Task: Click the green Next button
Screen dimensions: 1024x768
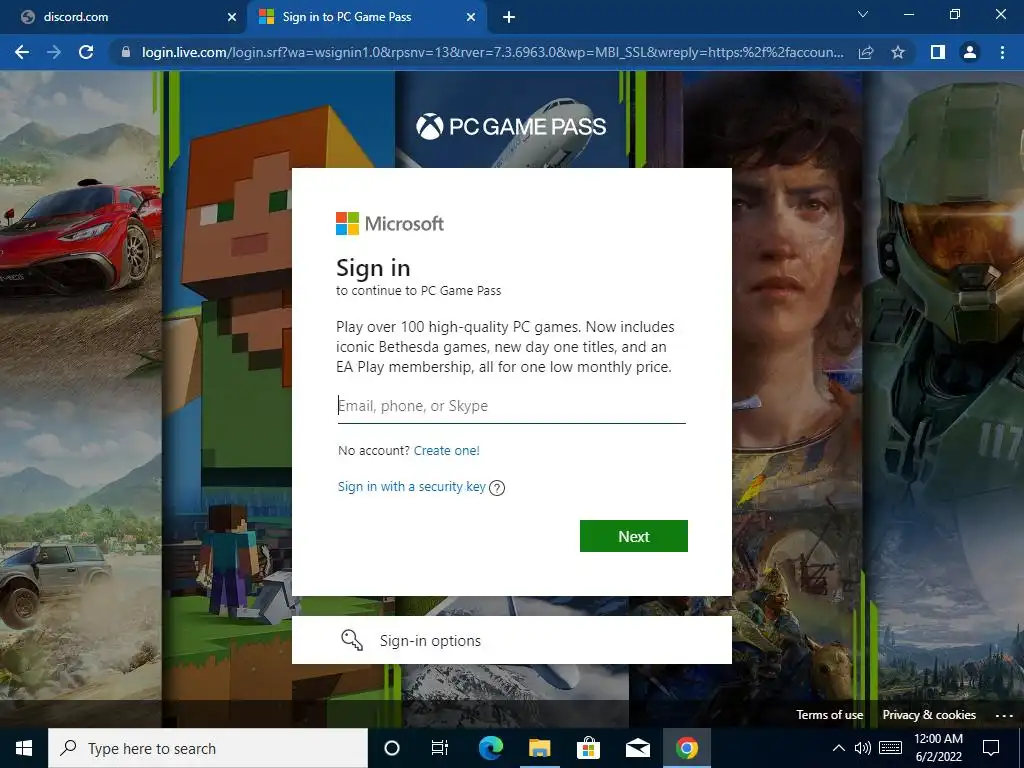Action: (633, 536)
